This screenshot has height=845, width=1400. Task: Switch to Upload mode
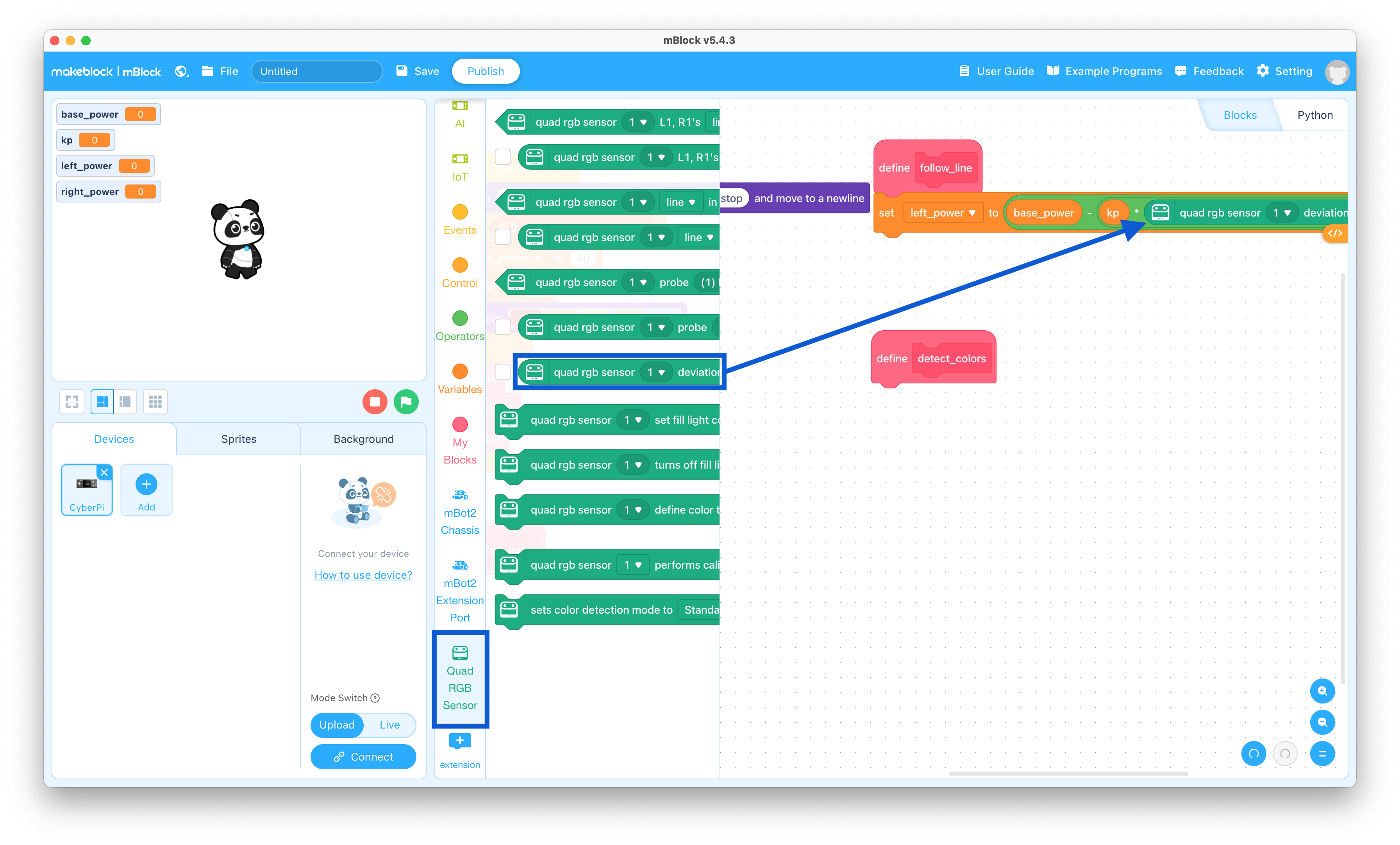[337, 725]
